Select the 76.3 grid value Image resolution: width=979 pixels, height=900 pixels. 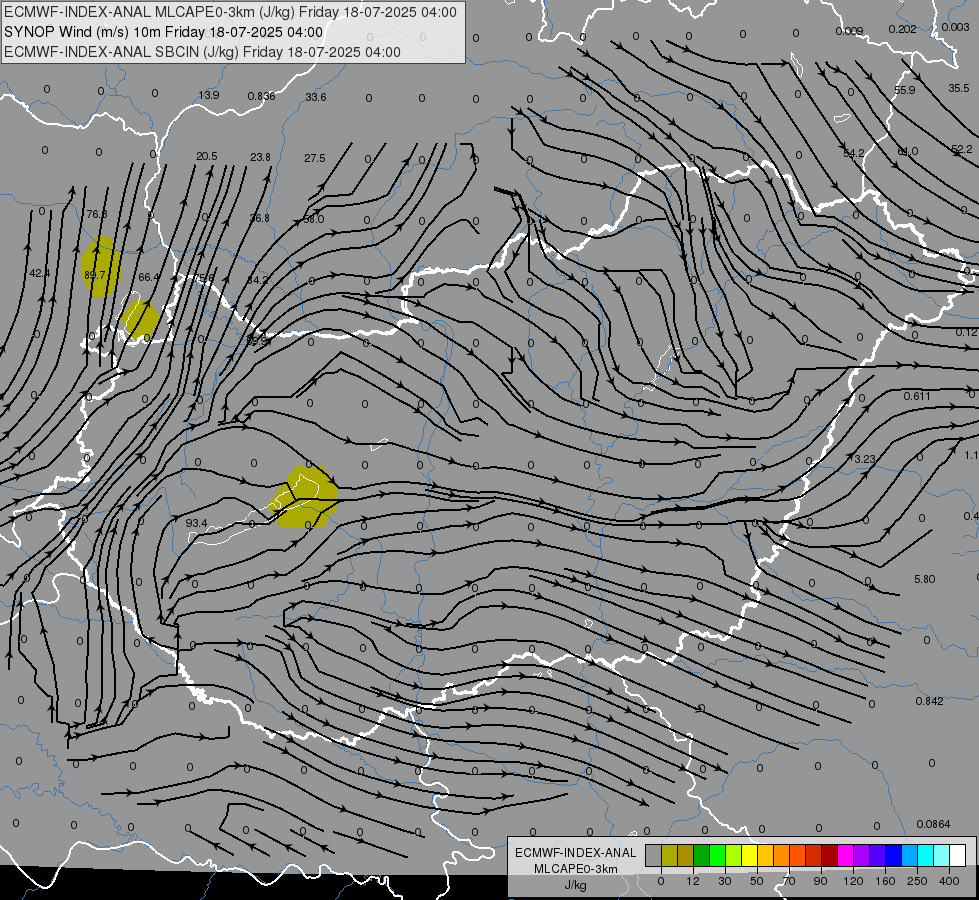tap(97, 214)
